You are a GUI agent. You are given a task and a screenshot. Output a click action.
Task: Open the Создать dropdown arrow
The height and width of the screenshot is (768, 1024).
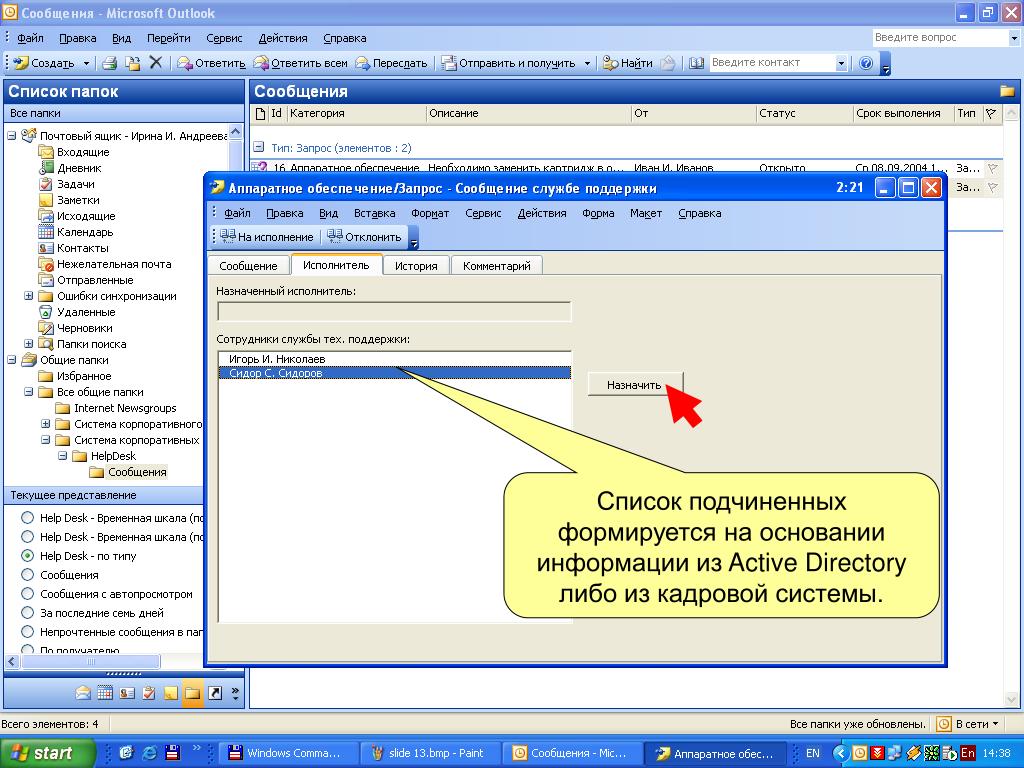[x=86, y=63]
